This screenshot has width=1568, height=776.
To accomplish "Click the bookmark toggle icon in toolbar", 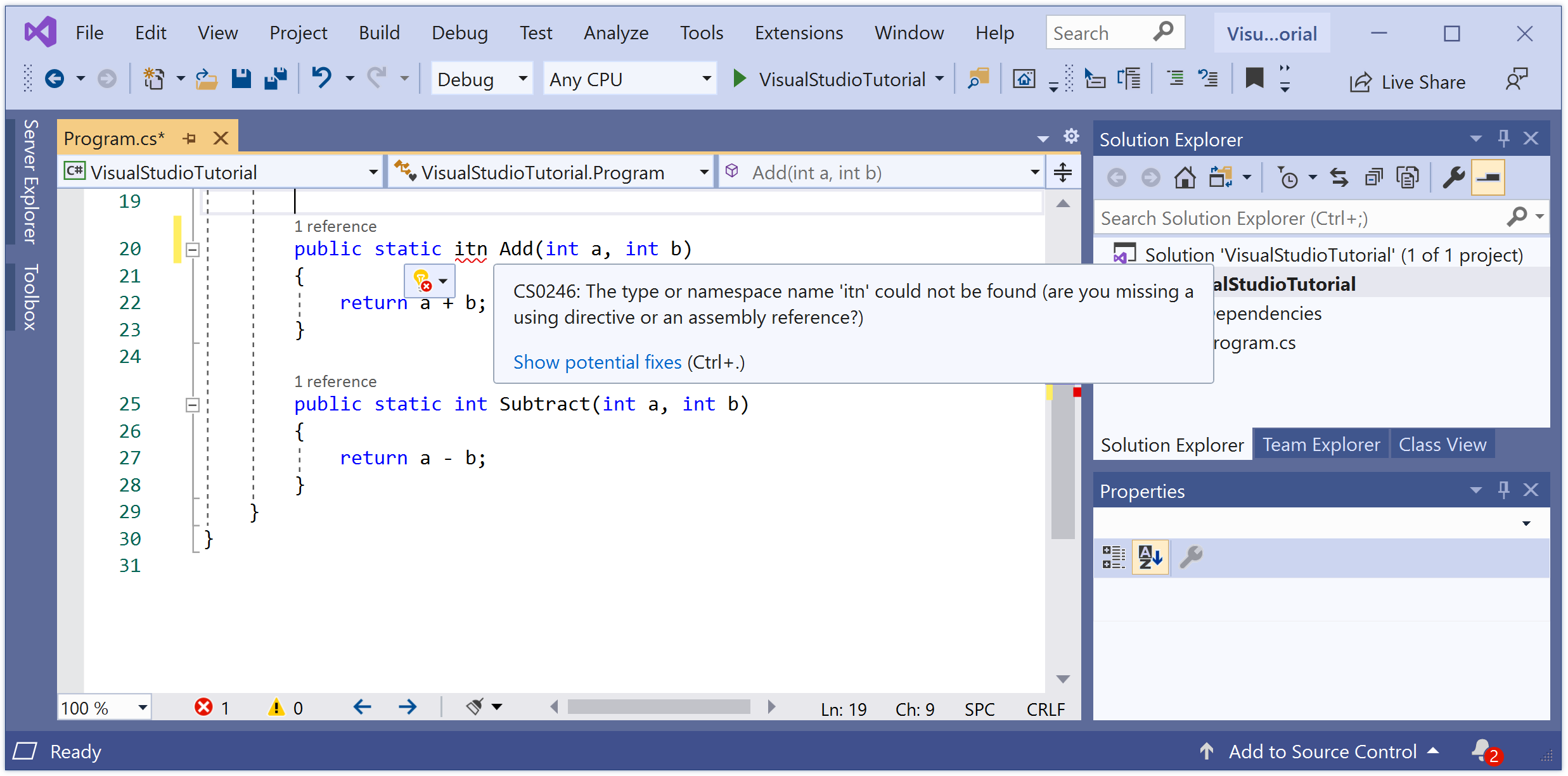I will pyautogui.click(x=1254, y=79).
